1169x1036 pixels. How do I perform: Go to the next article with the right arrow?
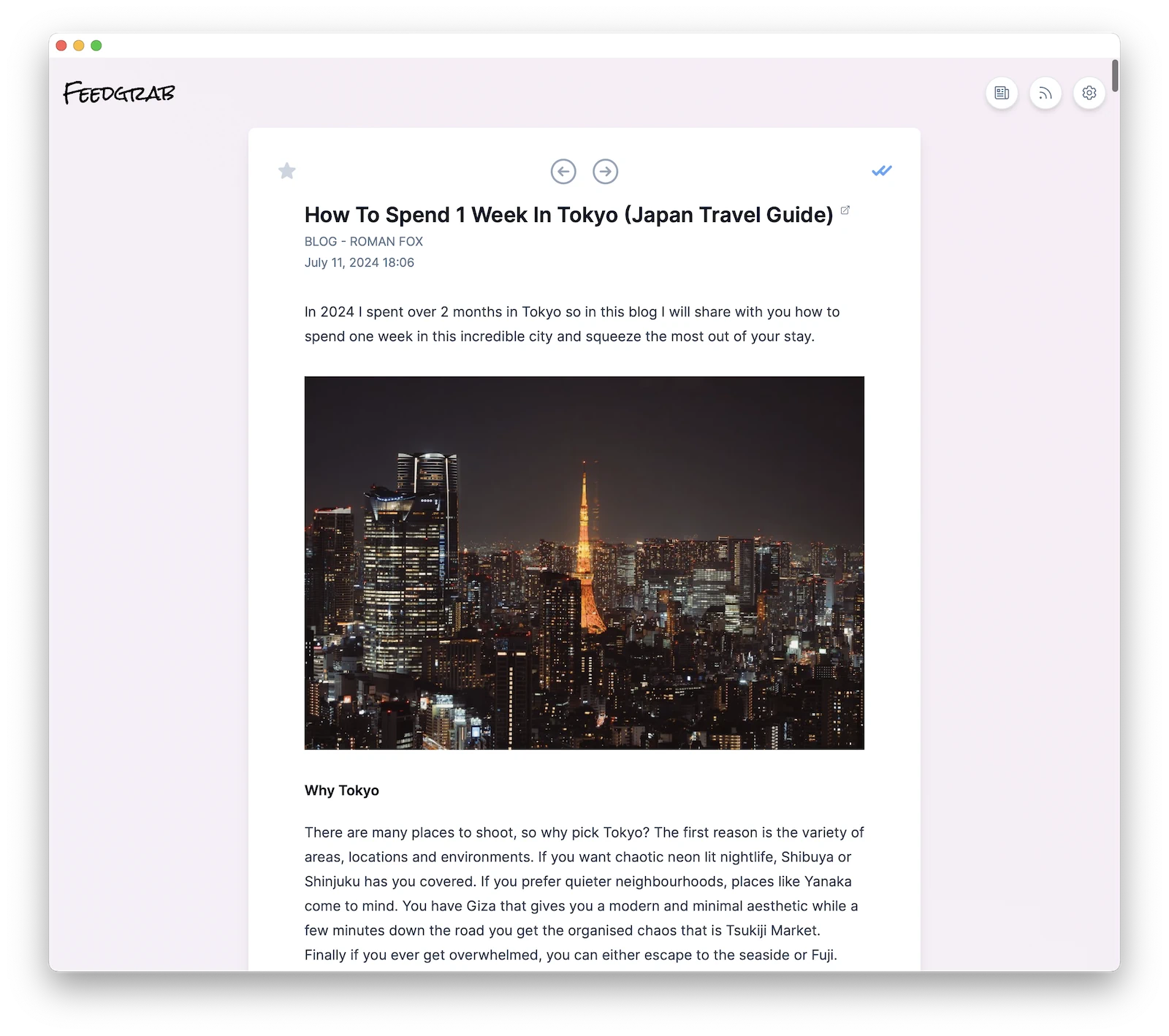[x=605, y=172]
